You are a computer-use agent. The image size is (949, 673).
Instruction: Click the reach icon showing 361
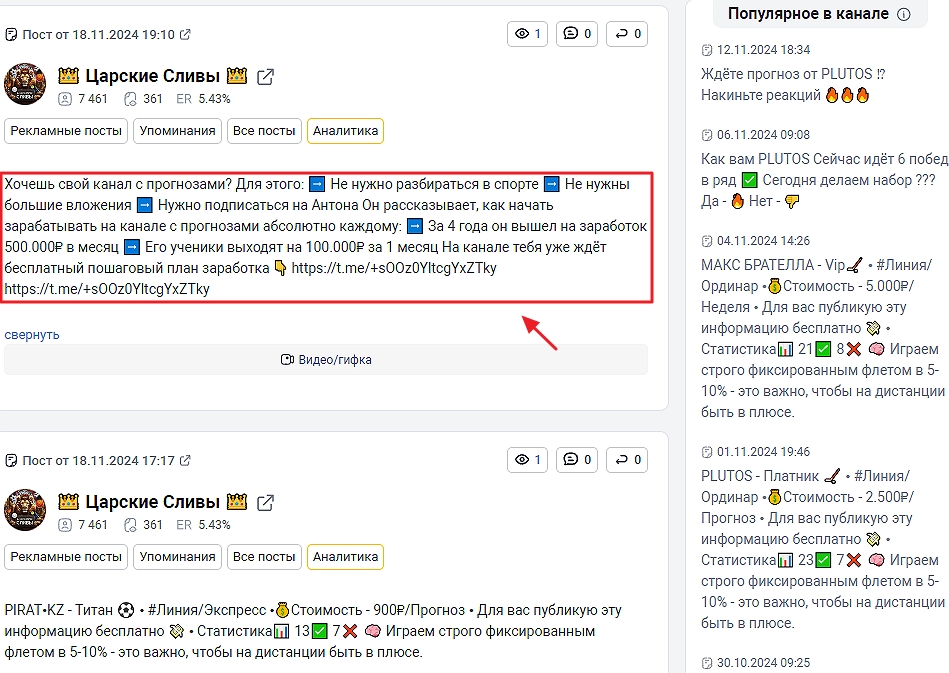coord(129,99)
